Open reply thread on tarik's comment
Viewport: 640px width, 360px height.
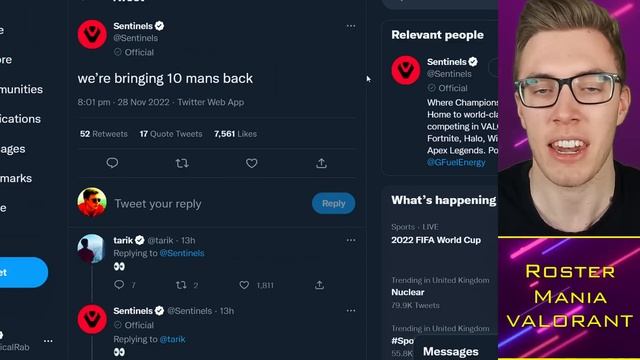pos(119,285)
